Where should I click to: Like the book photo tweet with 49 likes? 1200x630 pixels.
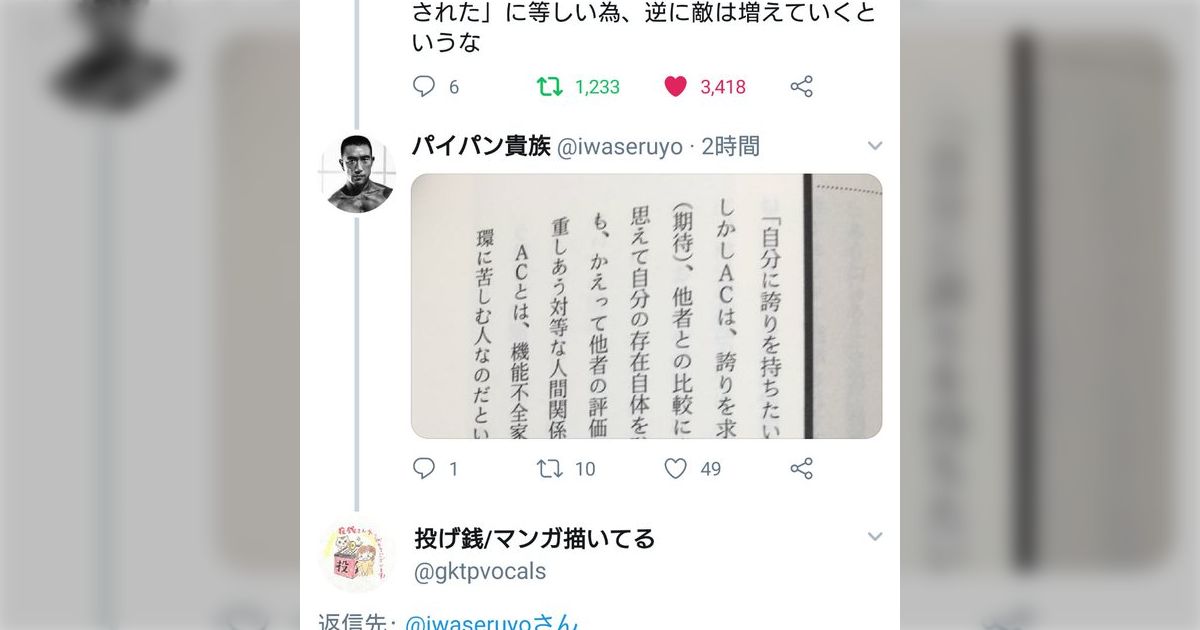pyautogui.click(x=676, y=468)
